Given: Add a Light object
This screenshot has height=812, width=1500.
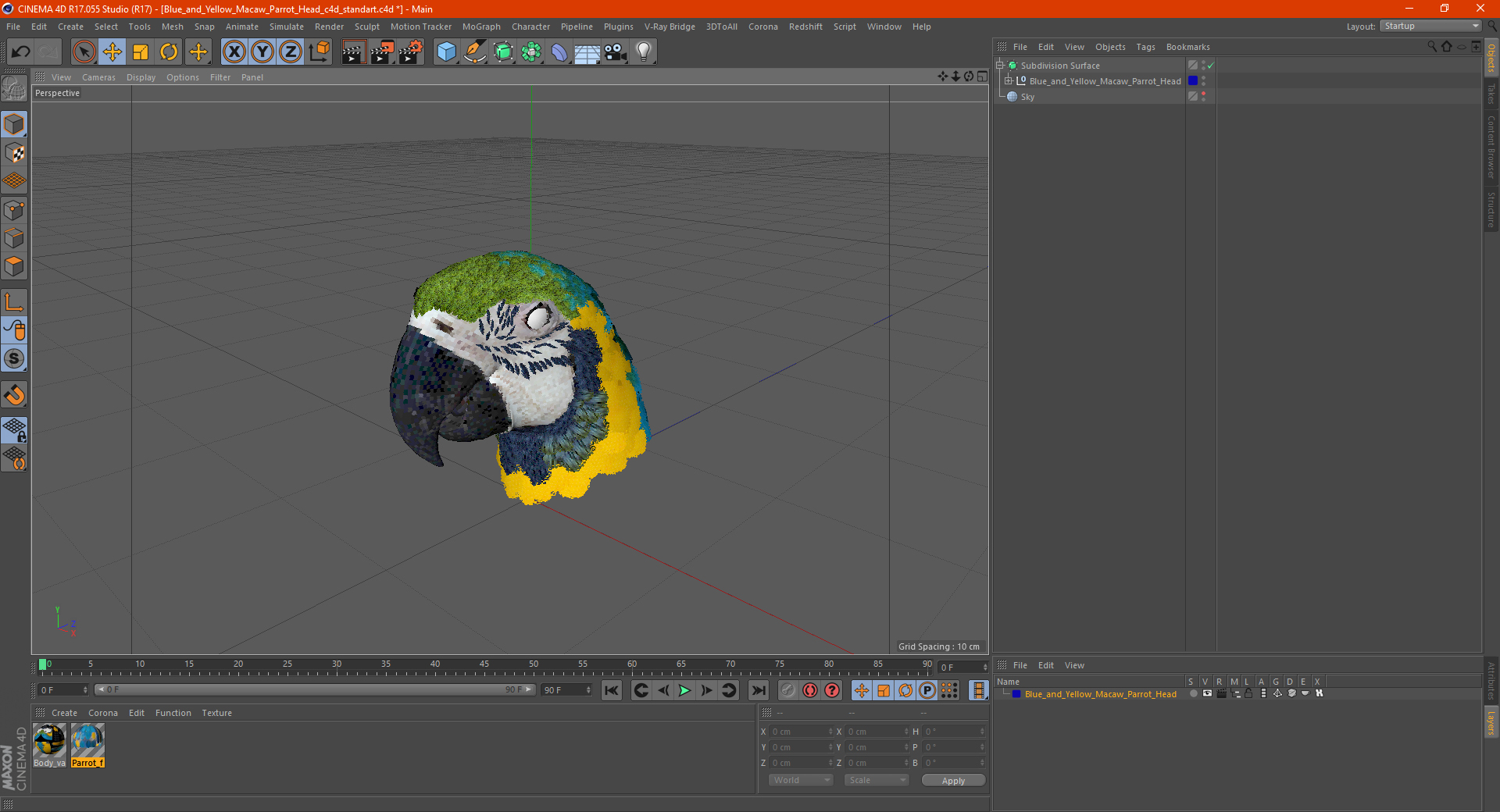Looking at the screenshot, I should click(x=644, y=52).
